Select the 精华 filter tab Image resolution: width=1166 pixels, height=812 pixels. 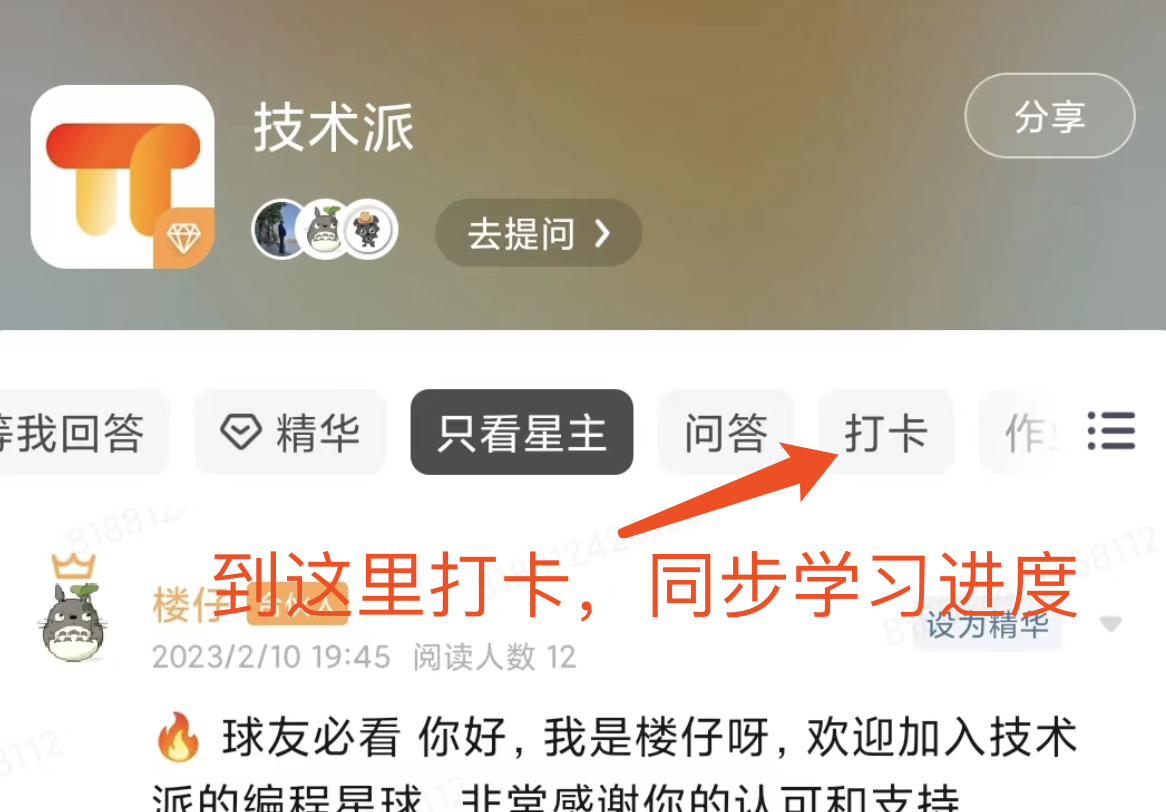pyautogui.click(x=291, y=432)
